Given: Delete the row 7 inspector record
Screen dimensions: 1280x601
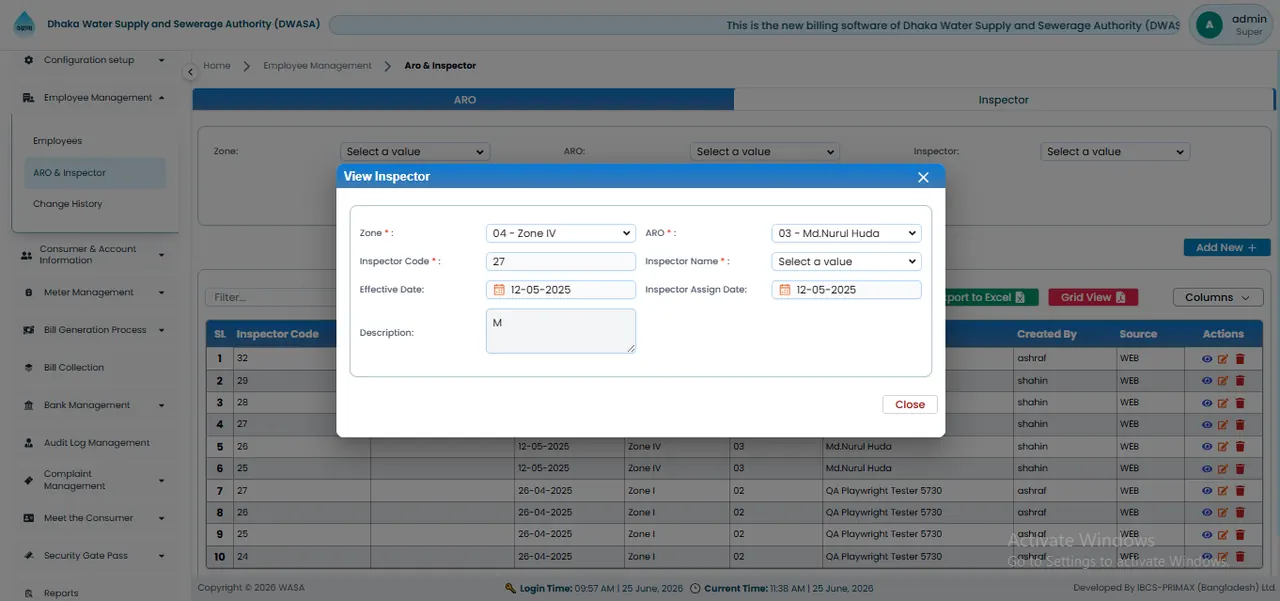Looking at the screenshot, I should tap(1240, 491).
